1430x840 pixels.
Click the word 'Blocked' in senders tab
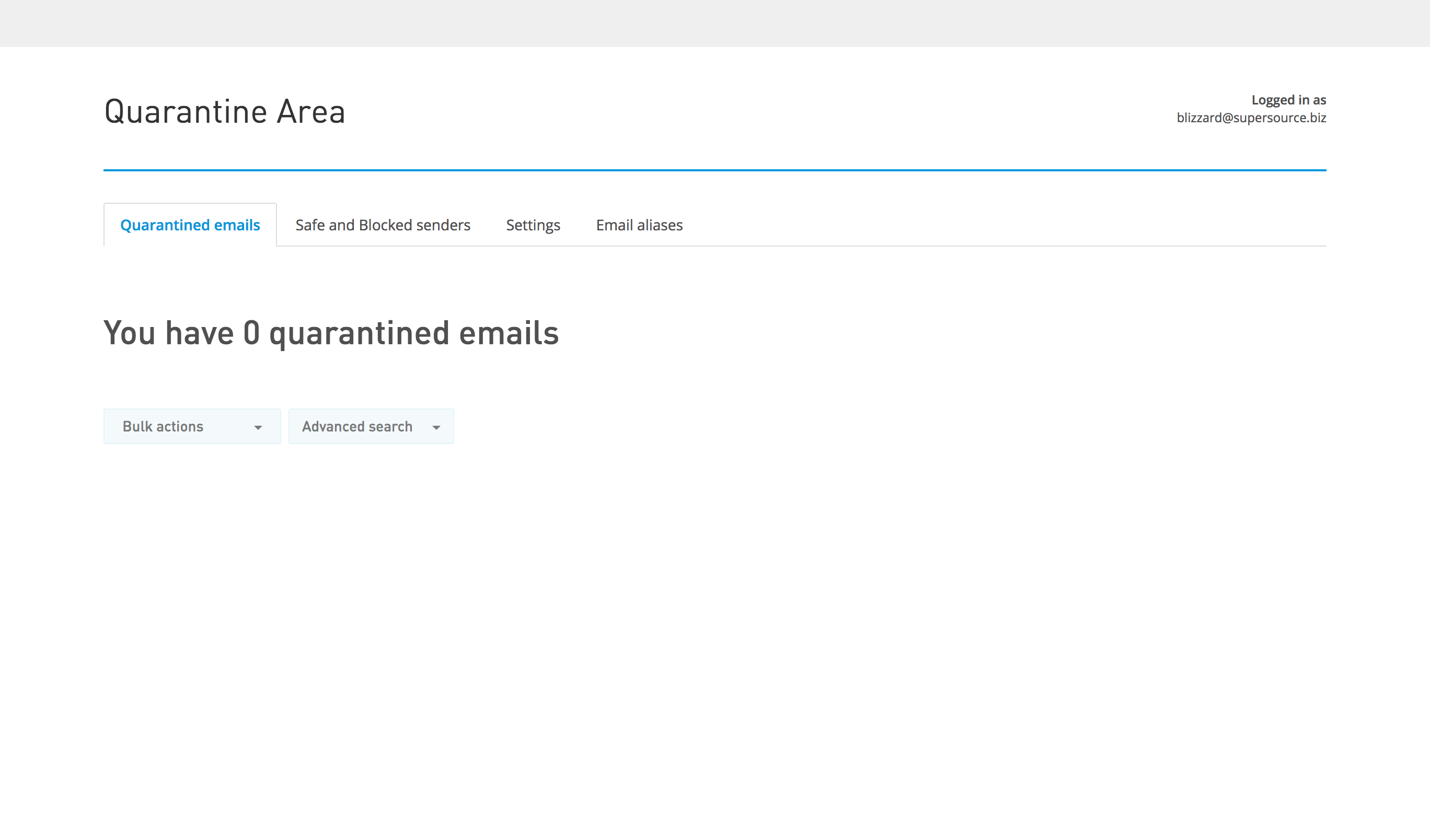click(x=385, y=225)
